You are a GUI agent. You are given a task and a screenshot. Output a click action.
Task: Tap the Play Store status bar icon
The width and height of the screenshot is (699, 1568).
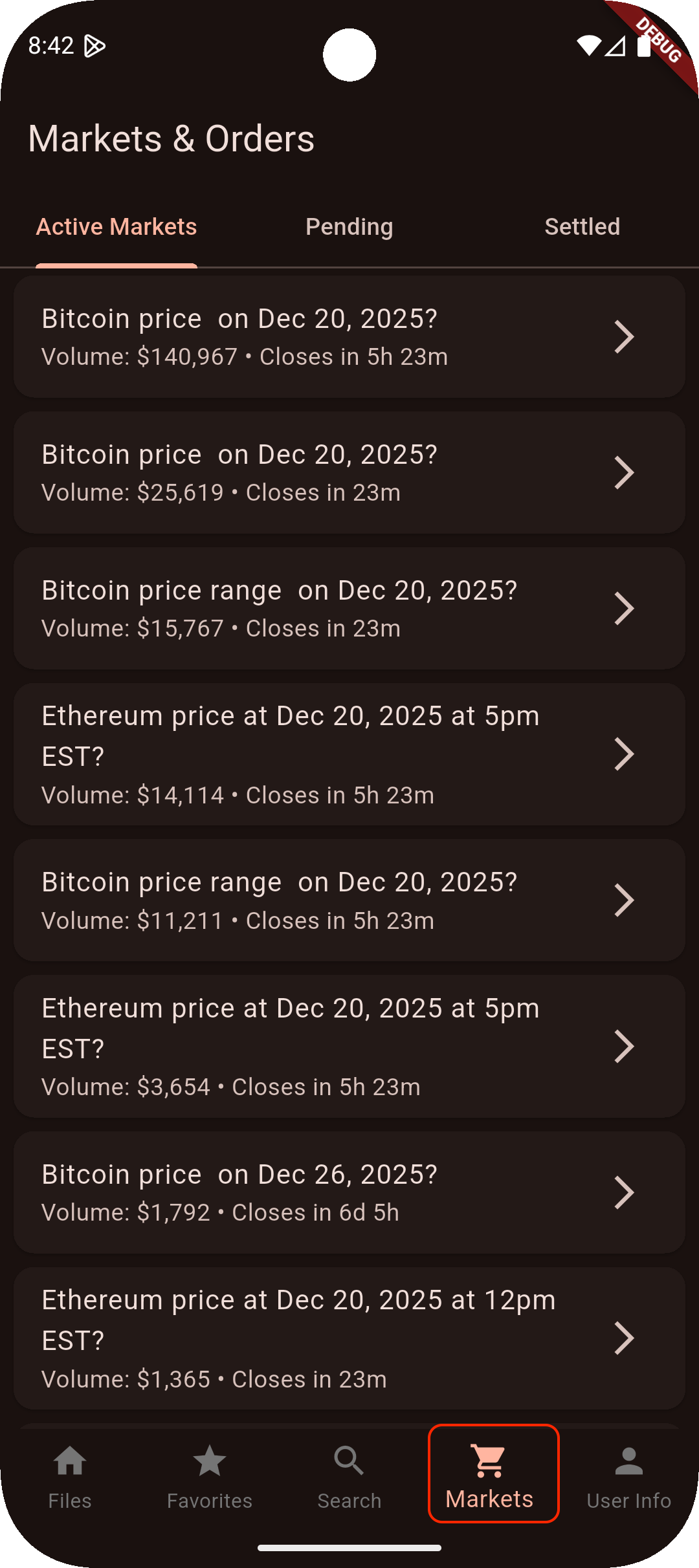pyautogui.click(x=94, y=46)
